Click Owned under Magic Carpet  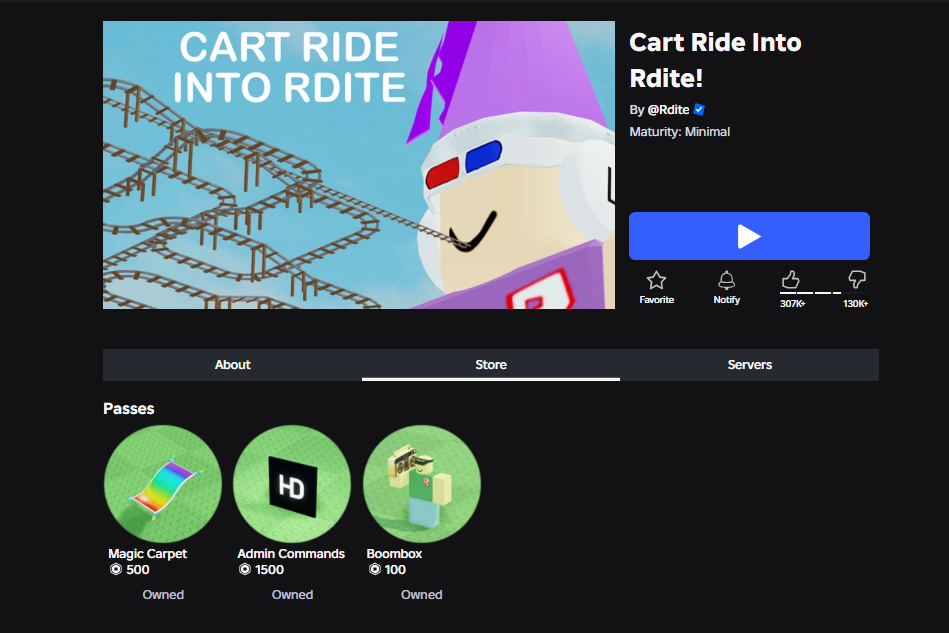pyautogui.click(x=163, y=595)
